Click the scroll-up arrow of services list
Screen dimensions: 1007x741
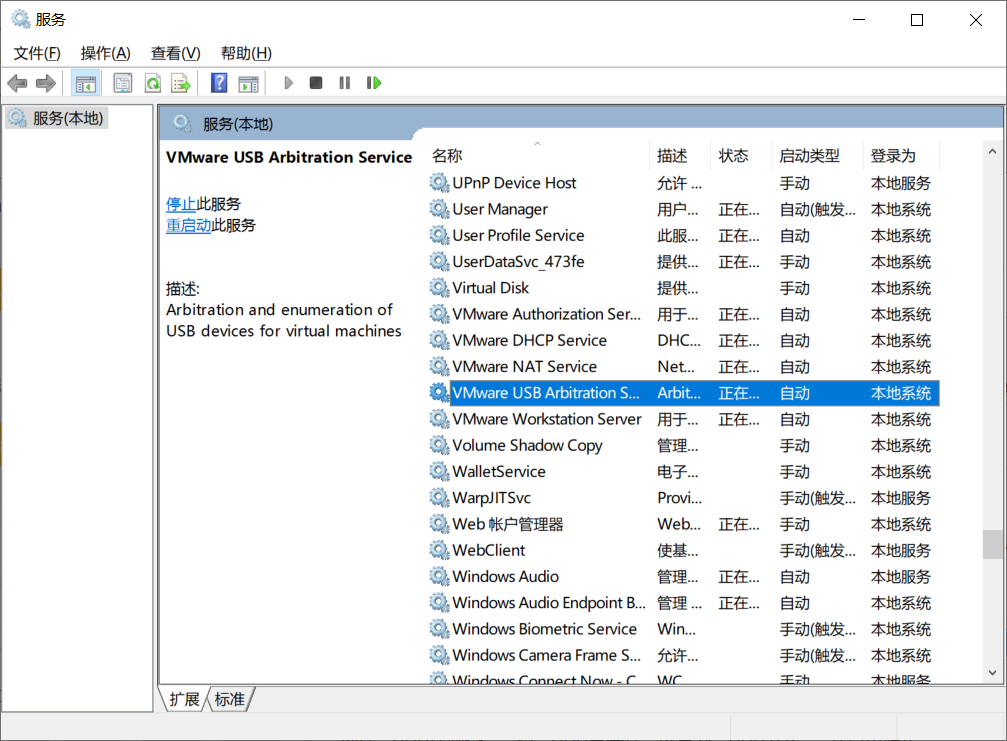[x=992, y=152]
